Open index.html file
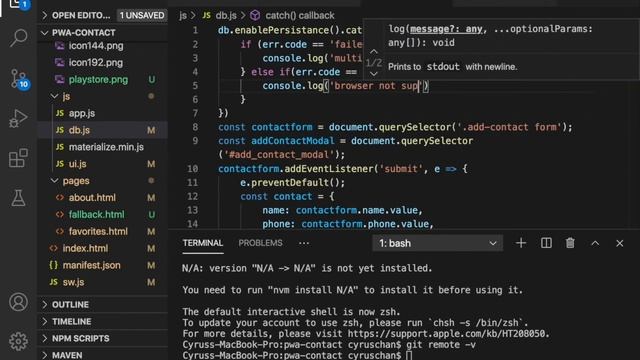 point(85,248)
